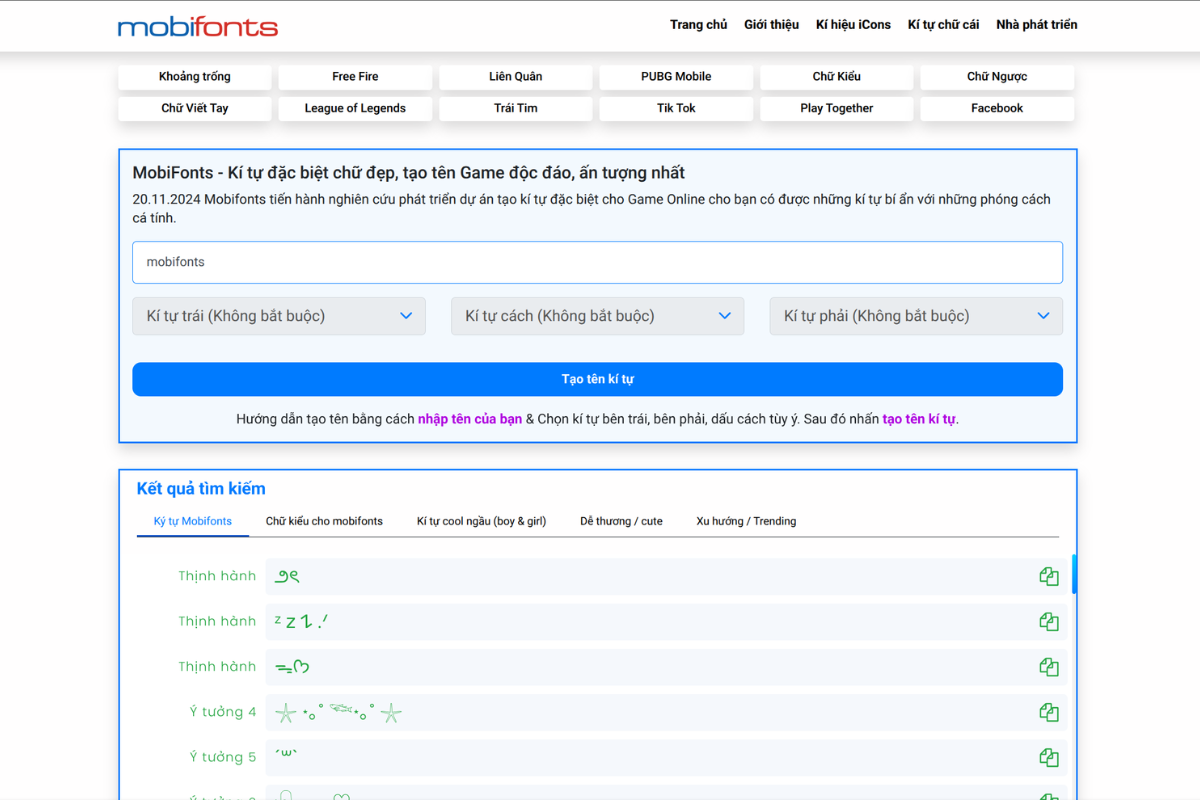Go to Nhà phát triển page
Image resolution: width=1200 pixels, height=800 pixels.
[1036, 25]
